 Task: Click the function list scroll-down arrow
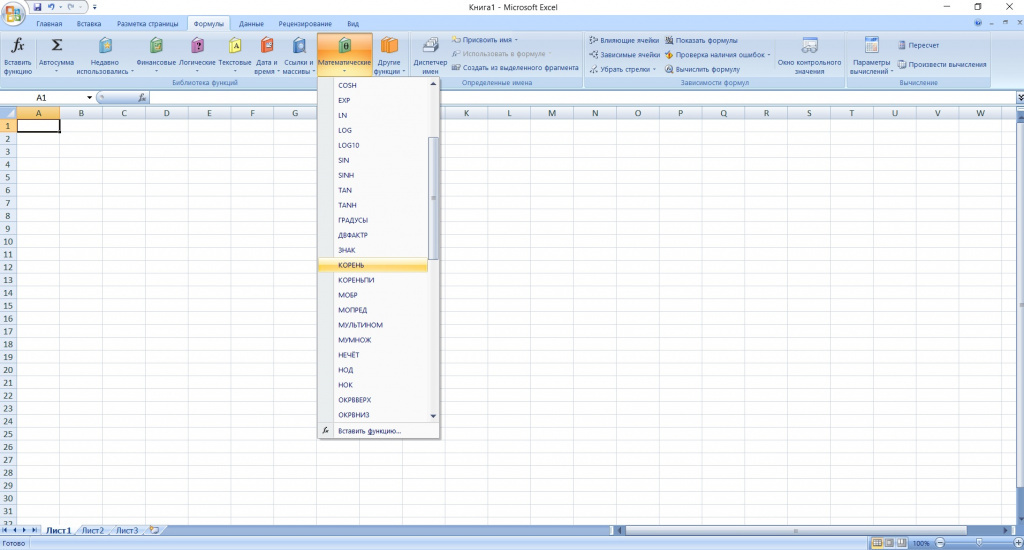[x=433, y=416]
